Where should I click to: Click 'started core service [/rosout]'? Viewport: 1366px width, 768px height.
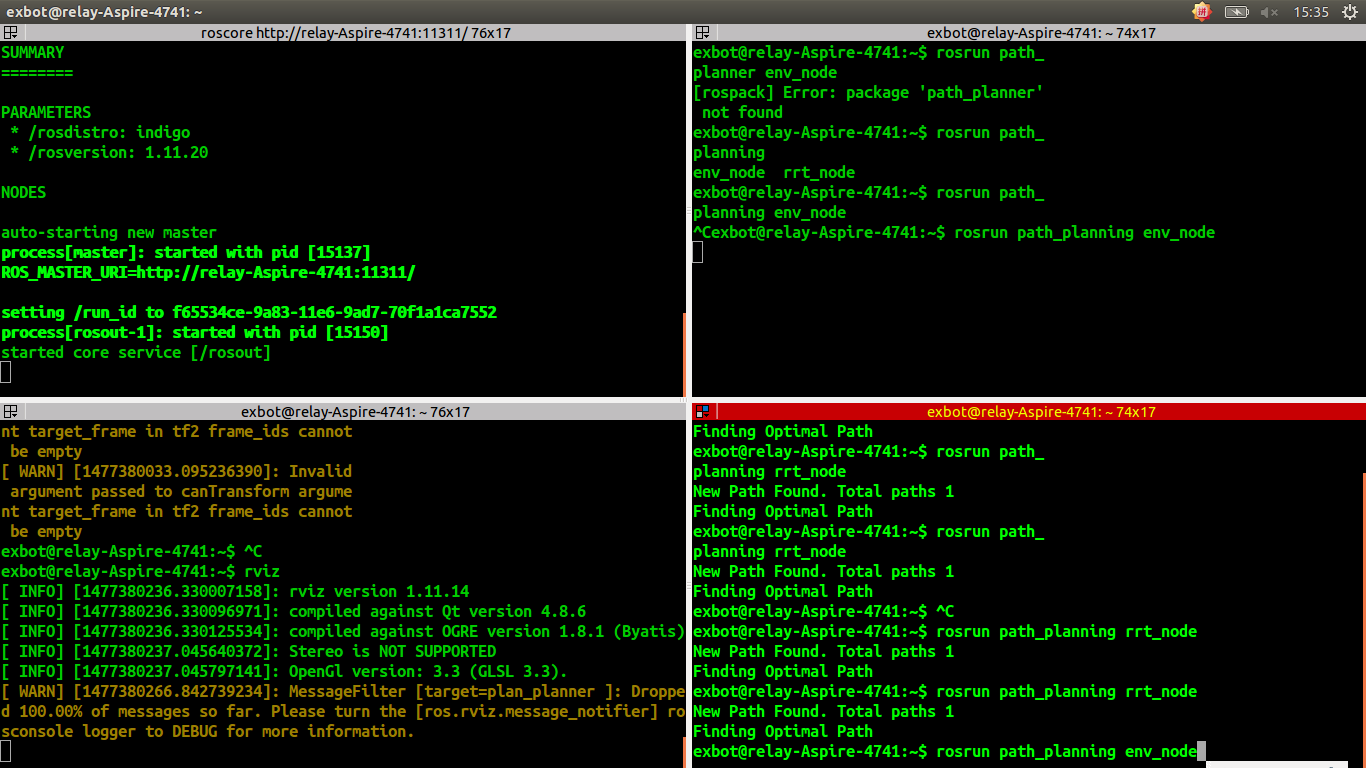136,352
